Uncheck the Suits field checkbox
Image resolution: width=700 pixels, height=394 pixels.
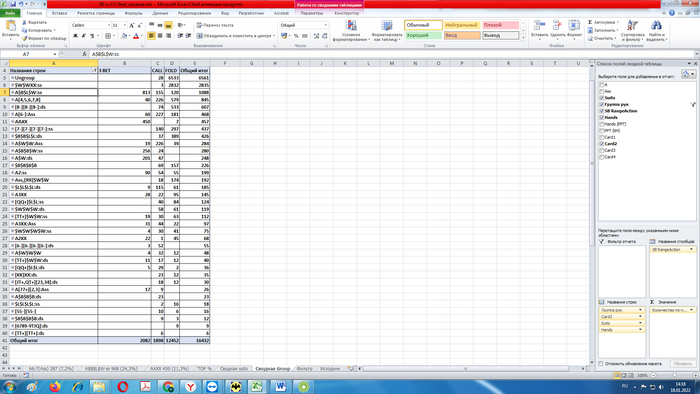[x=602, y=98]
